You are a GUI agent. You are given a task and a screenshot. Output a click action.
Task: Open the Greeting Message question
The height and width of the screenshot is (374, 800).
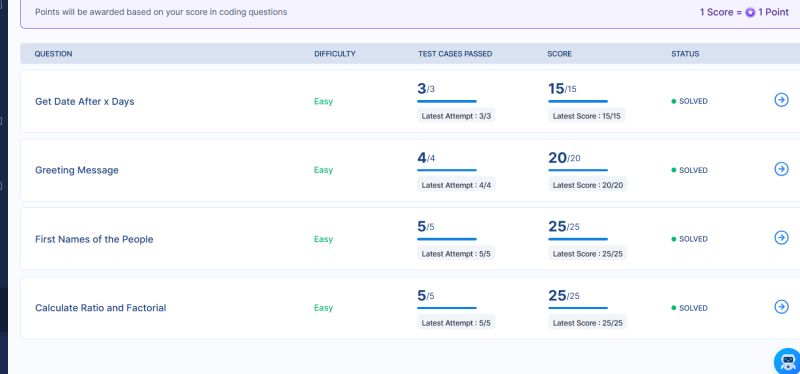click(x=77, y=170)
